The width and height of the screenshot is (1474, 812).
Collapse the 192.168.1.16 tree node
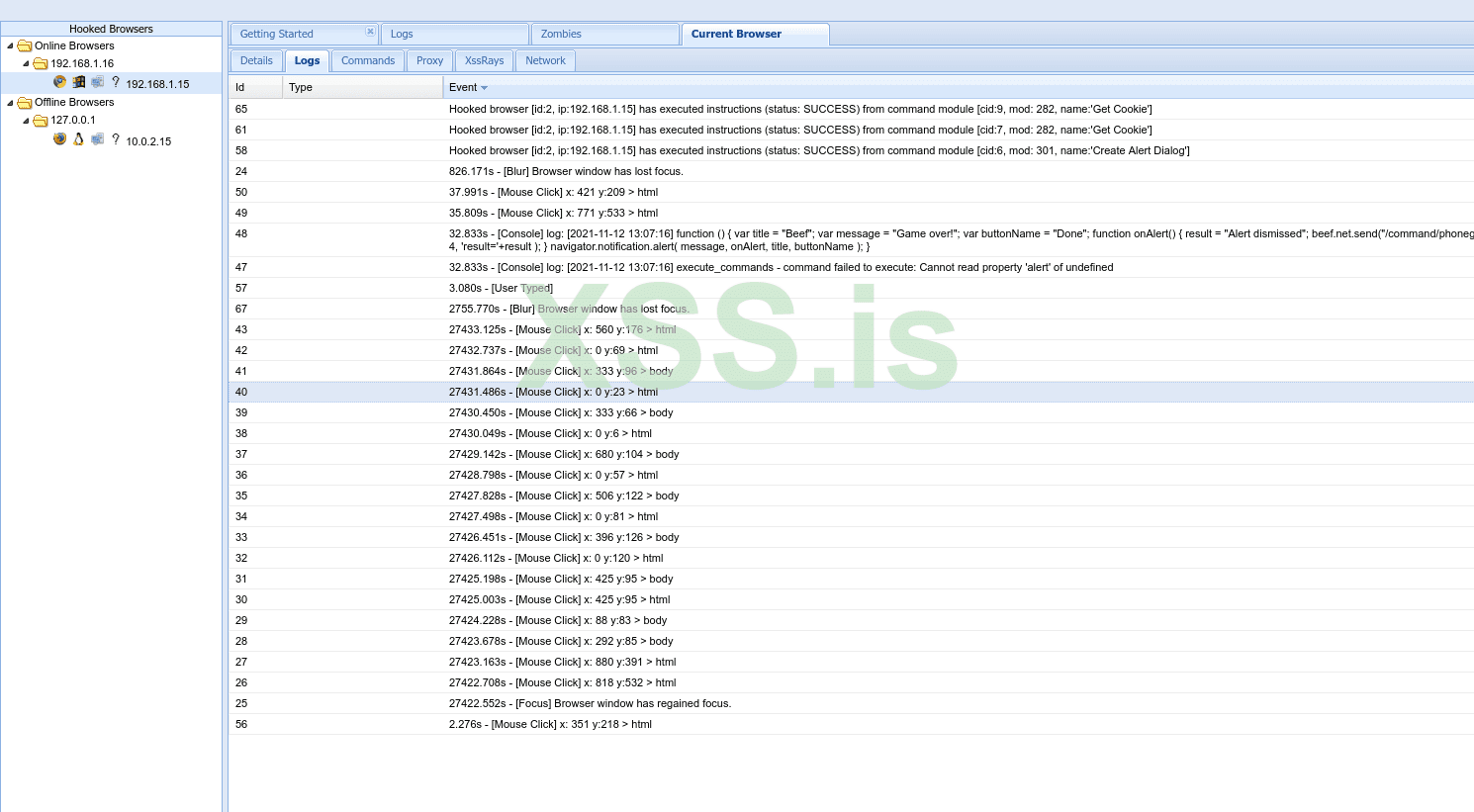27,63
